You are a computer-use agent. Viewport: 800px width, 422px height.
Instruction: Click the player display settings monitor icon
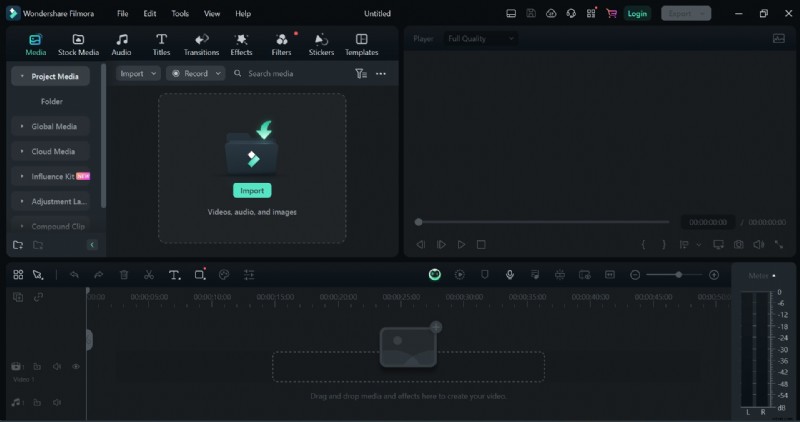click(x=718, y=244)
